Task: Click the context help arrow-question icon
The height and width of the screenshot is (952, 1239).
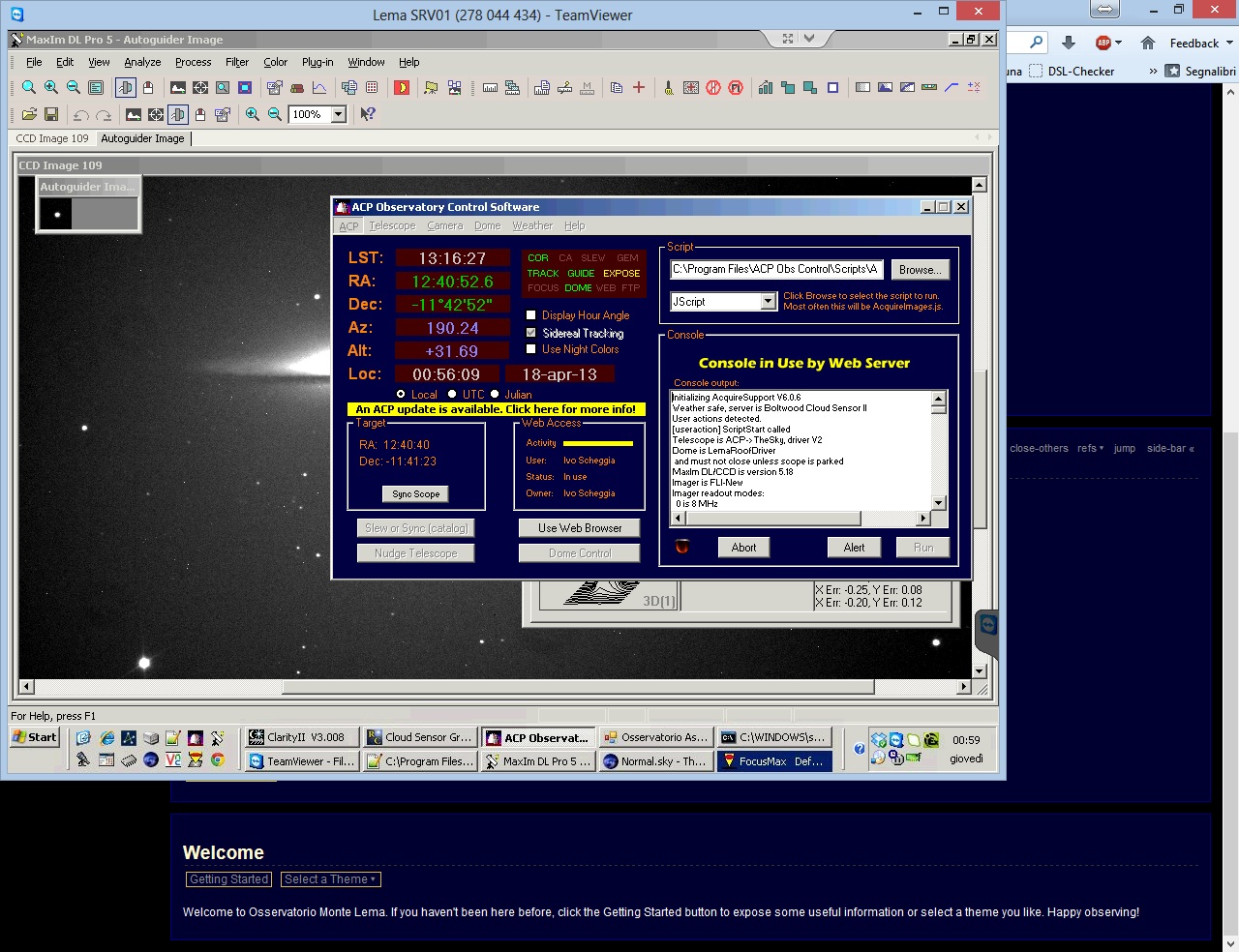Action: click(x=368, y=114)
